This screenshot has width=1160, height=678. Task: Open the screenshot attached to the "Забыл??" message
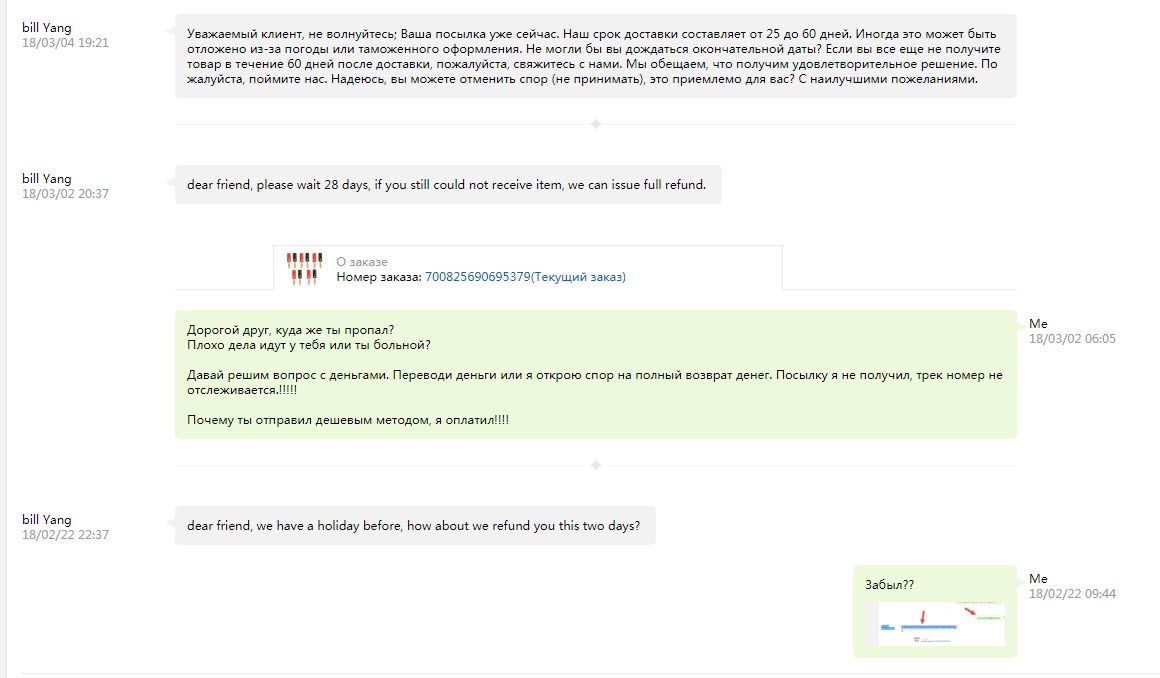(x=941, y=624)
